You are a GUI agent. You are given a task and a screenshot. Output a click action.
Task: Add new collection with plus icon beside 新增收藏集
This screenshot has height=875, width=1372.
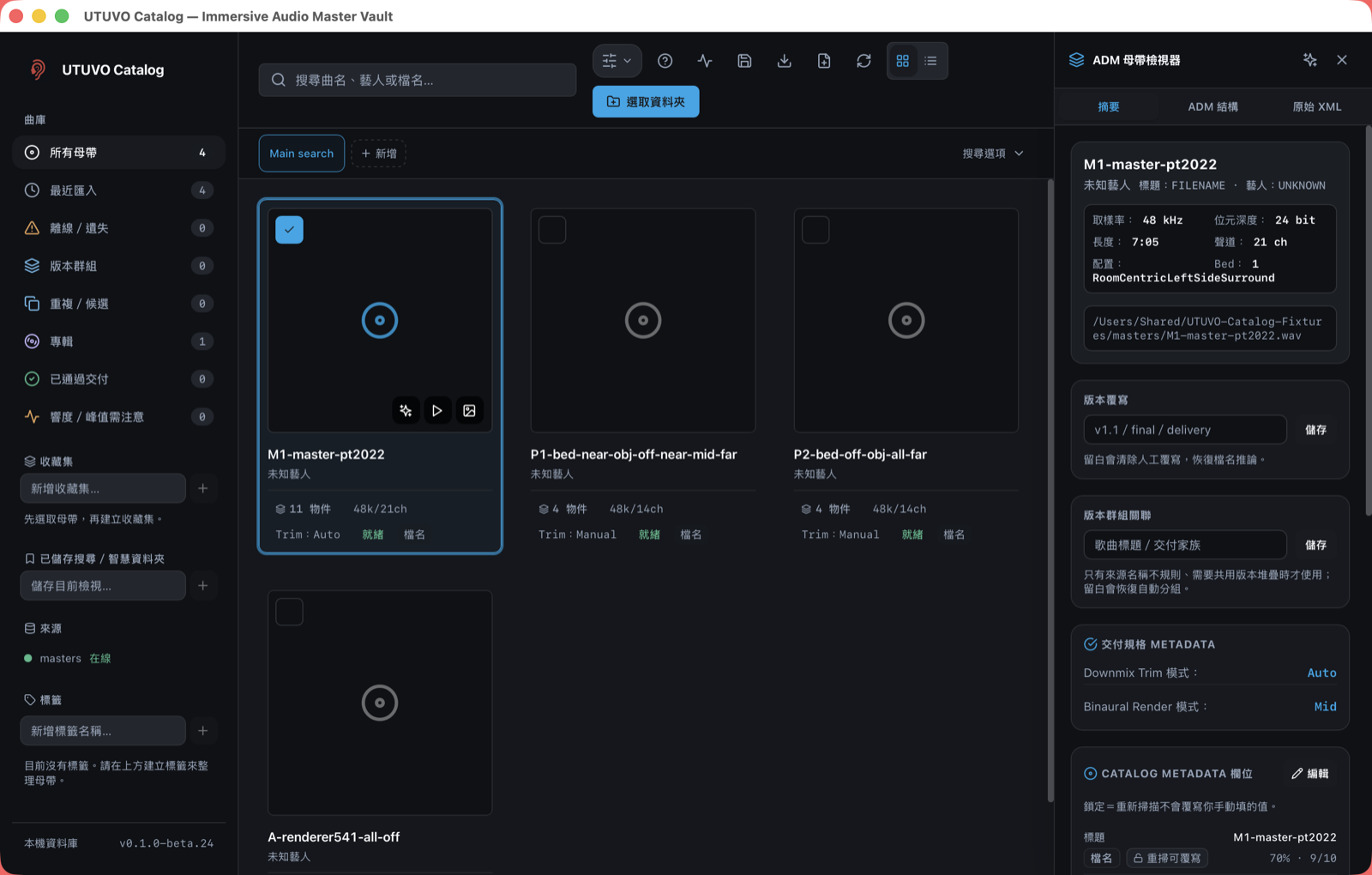(x=203, y=488)
